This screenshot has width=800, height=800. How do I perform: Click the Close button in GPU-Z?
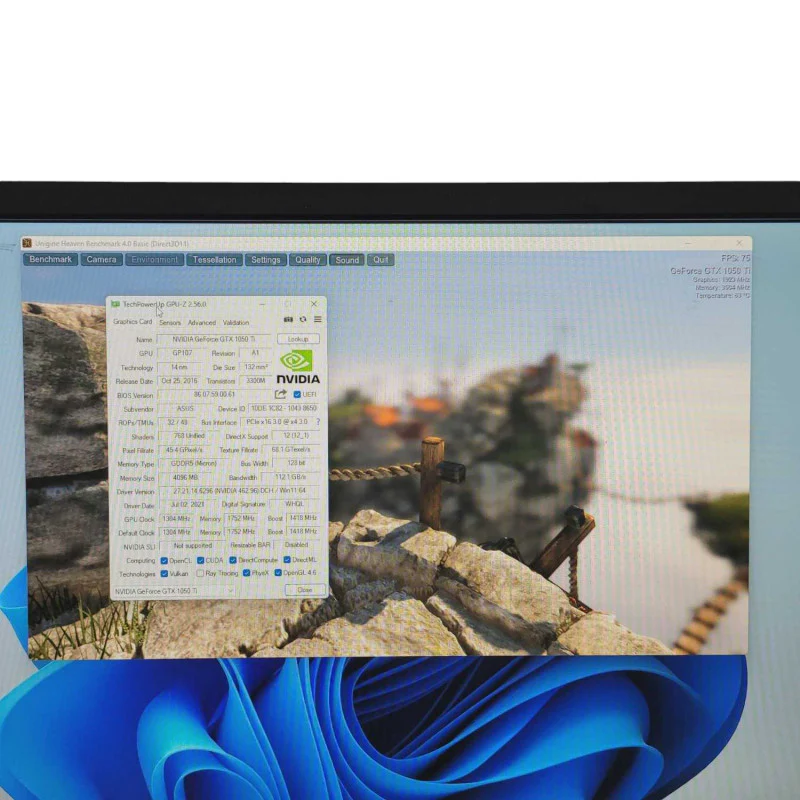305,590
